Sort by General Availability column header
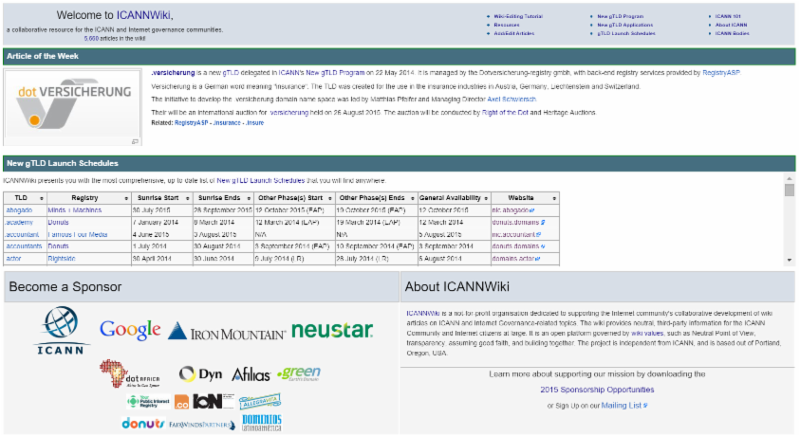The height and width of the screenshot is (436, 800). (x=452, y=198)
